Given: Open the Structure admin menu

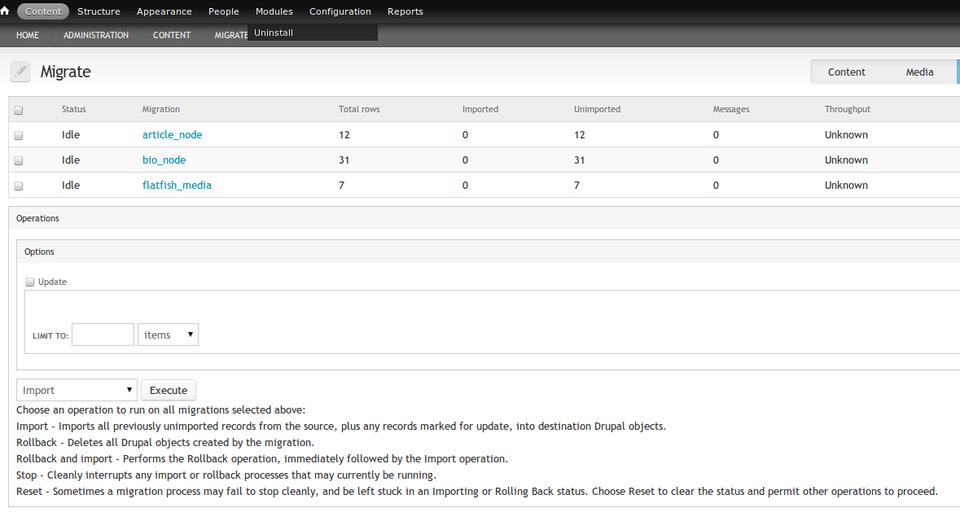Looking at the screenshot, I should tap(98, 12).
